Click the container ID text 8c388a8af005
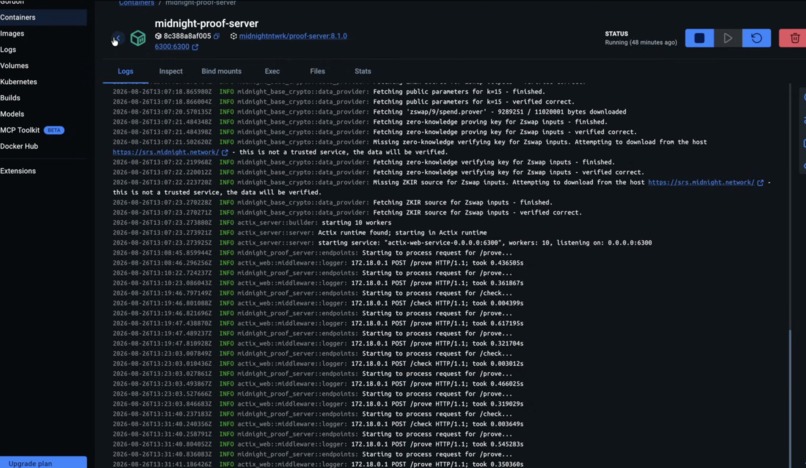This screenshot has width=806, height=468. point(187,36)
